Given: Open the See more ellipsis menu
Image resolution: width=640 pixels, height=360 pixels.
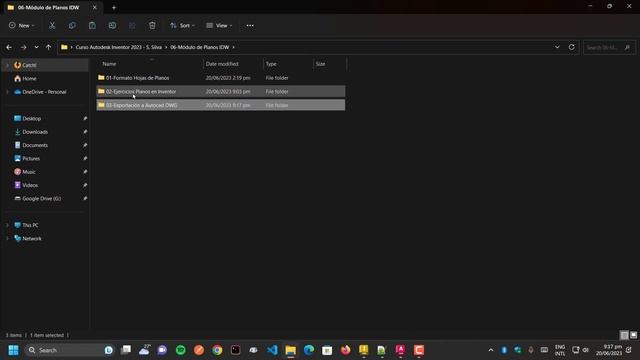Looking at the screenshot, I should 250,25.
